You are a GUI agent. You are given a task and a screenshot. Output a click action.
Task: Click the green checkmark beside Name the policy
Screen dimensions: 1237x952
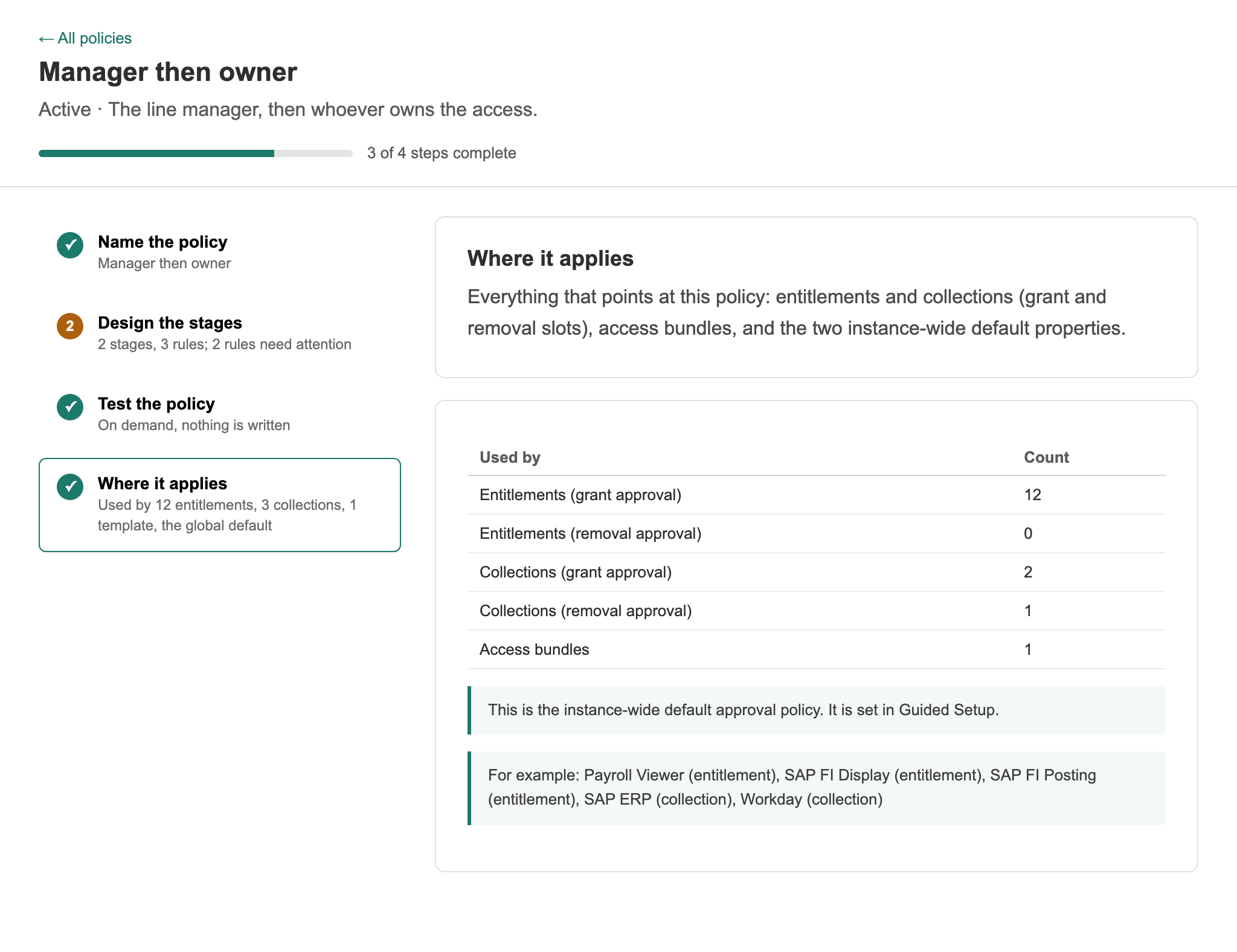[70, 245]
